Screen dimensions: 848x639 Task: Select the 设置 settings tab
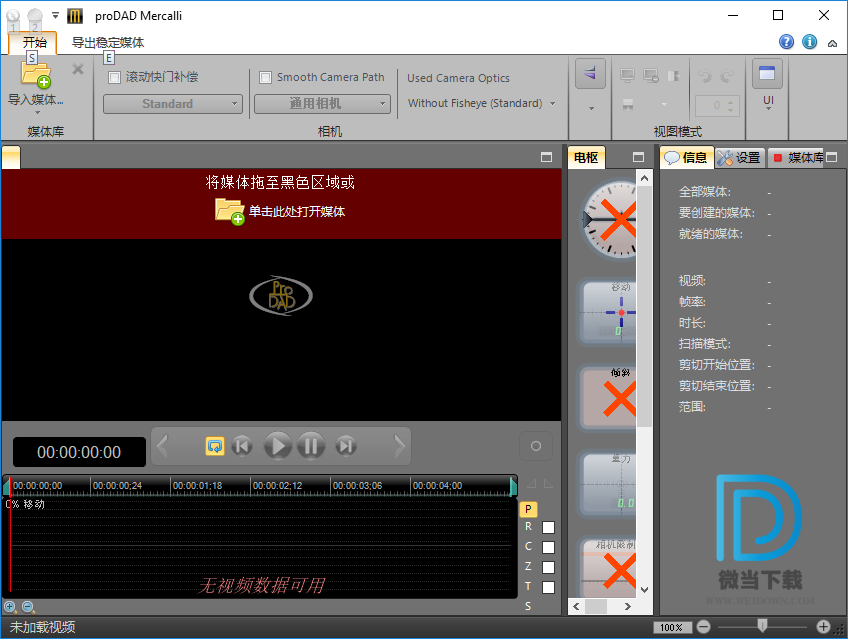tap(740, 157)
